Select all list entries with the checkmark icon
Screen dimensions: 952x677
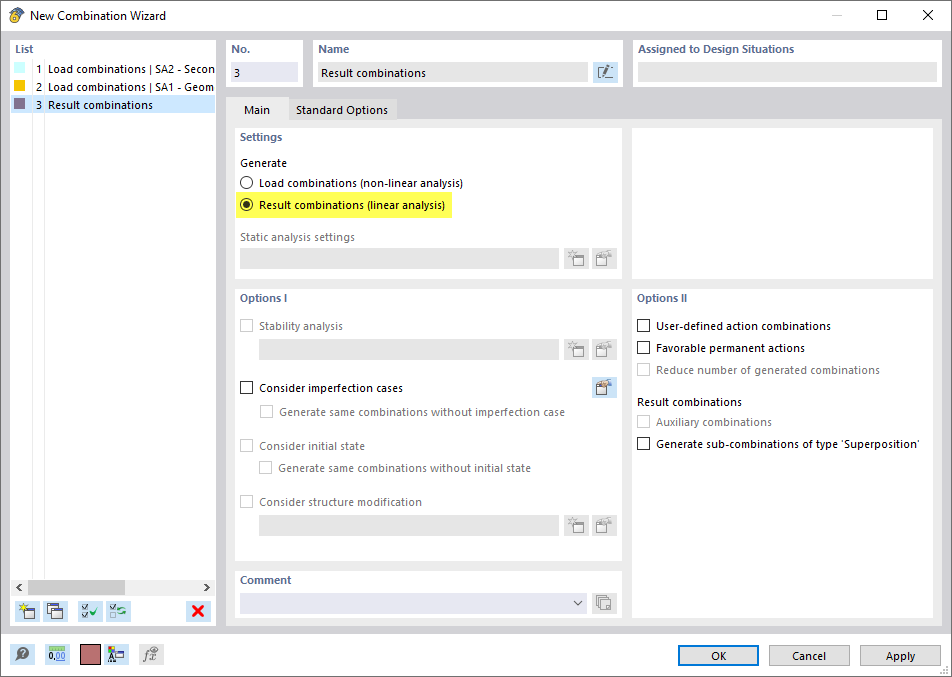(x=89, y=611)
